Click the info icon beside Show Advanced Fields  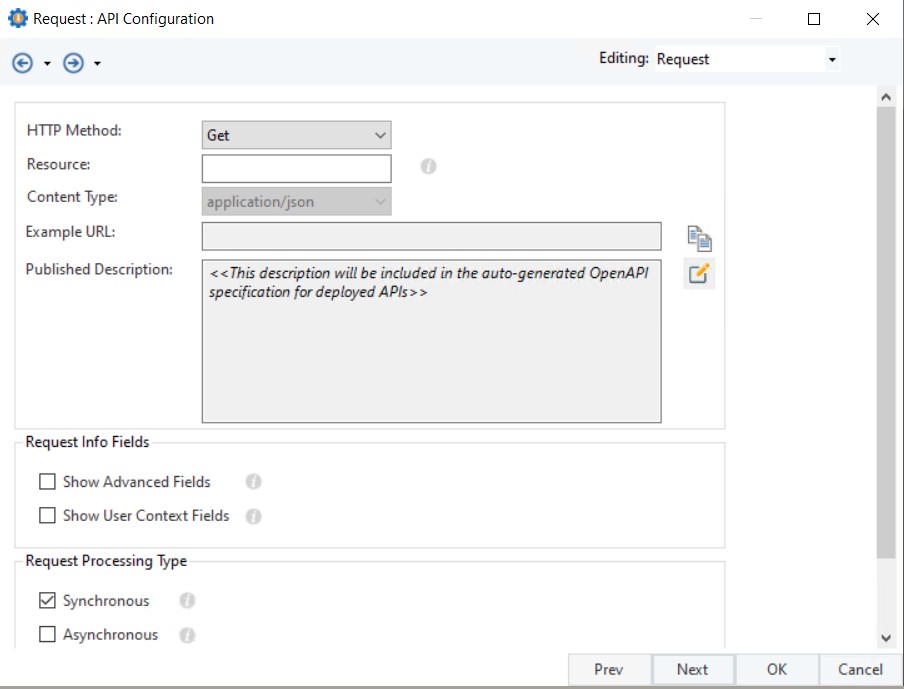pyautogui.click(x=254, y=482)
